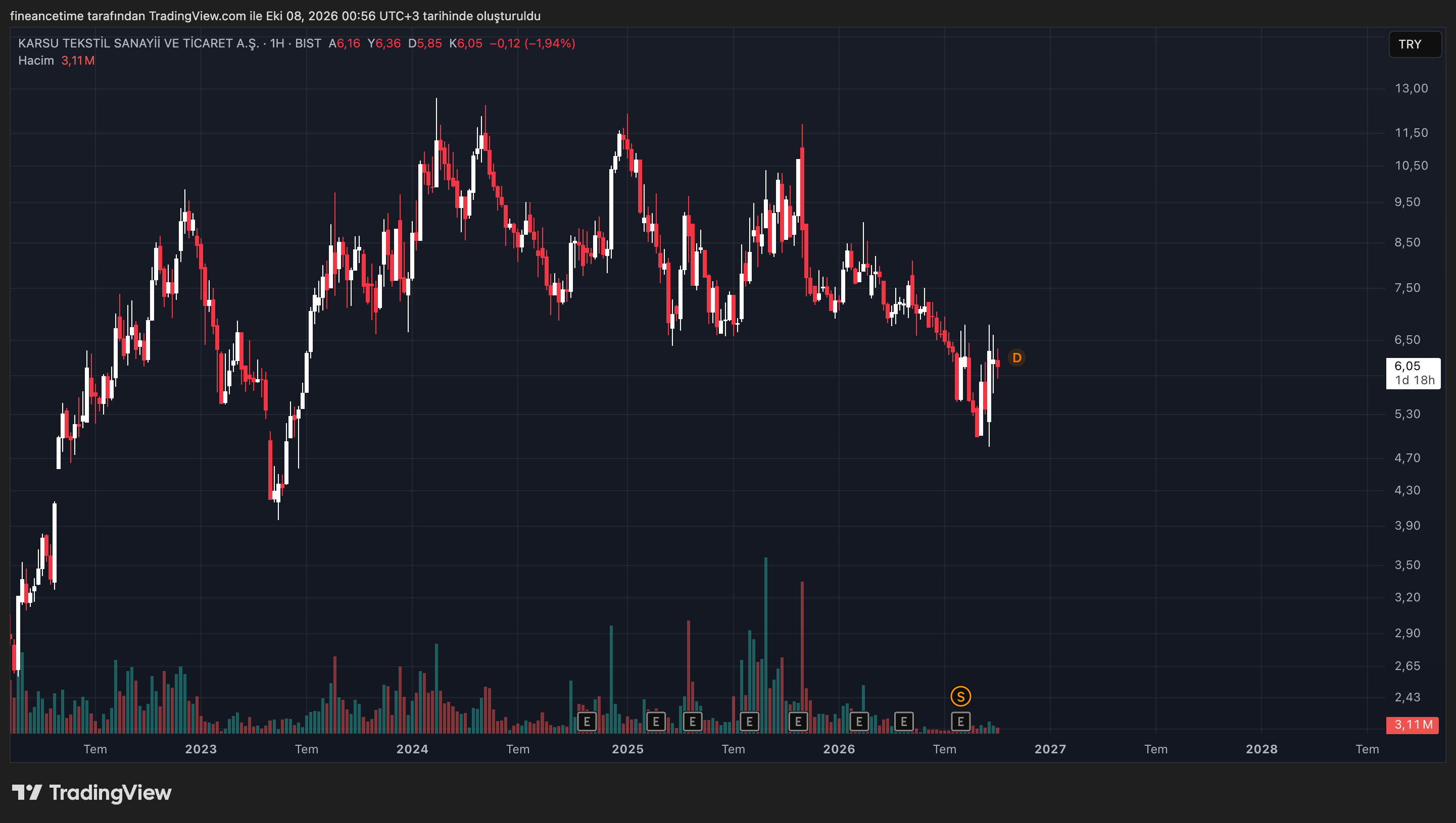Image resolution: width=1456 pixels, height=823 pixels.
Task: Click the 2023 time axis label
Action: [201, 749]
